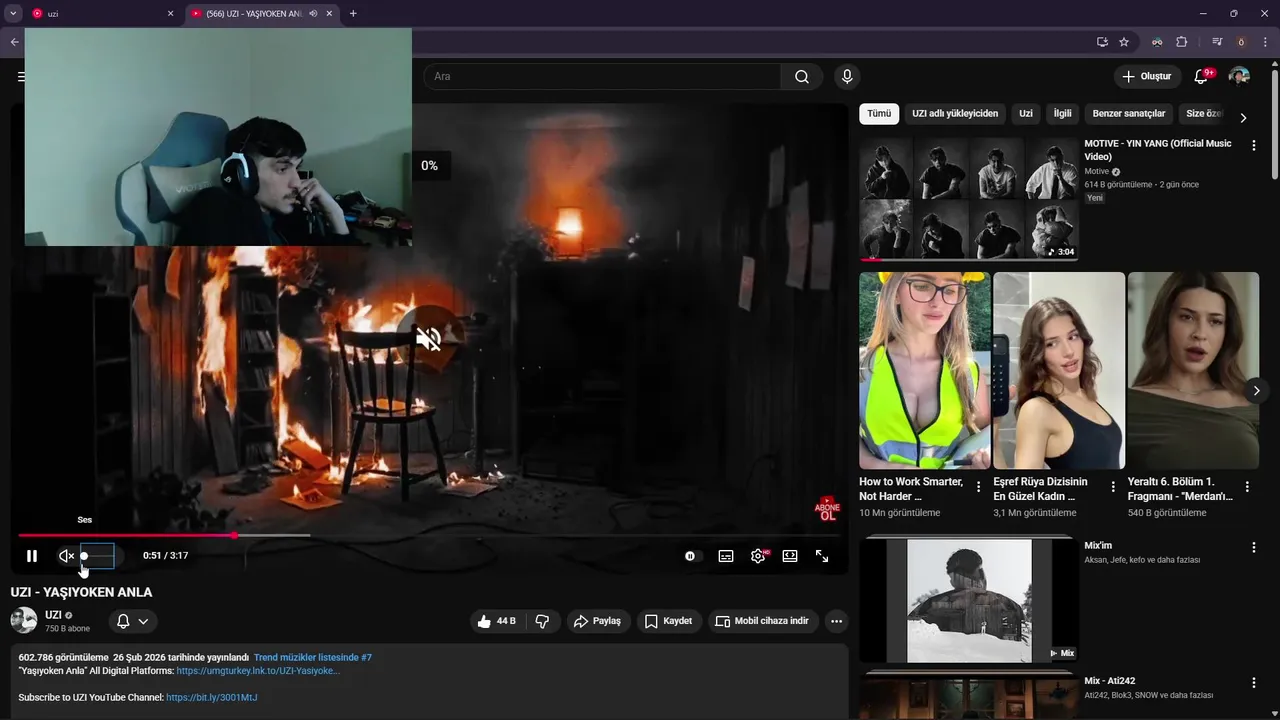This screenshot has height=720, width=1280.
Task: Open Trend müzikler listesinde #7 link
Action: coord(313,658)
